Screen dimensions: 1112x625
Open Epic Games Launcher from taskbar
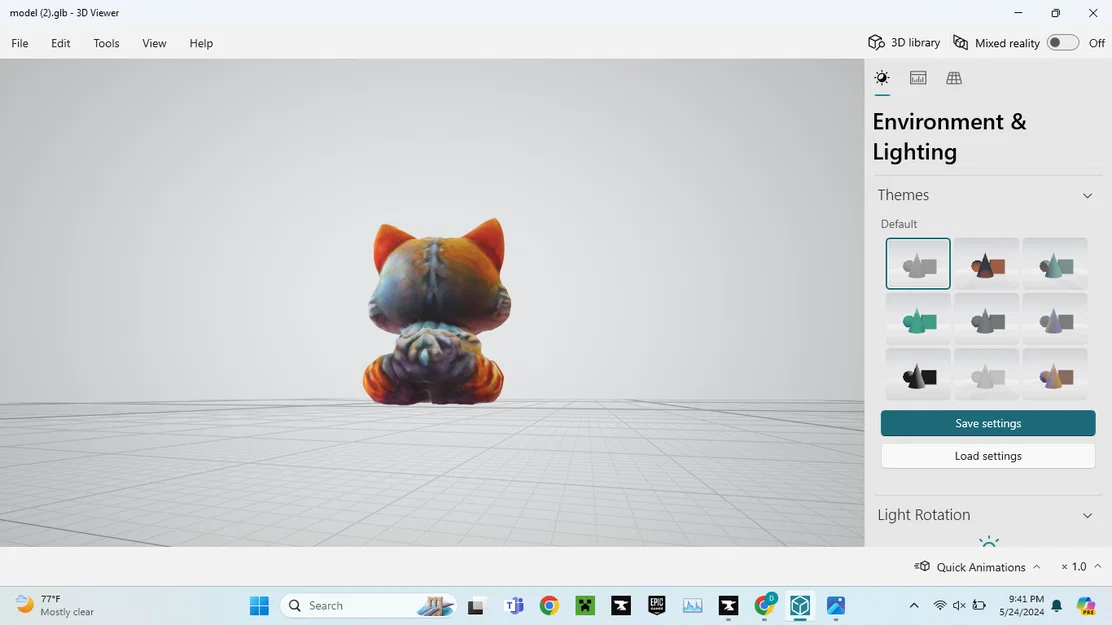pos(657,605)
